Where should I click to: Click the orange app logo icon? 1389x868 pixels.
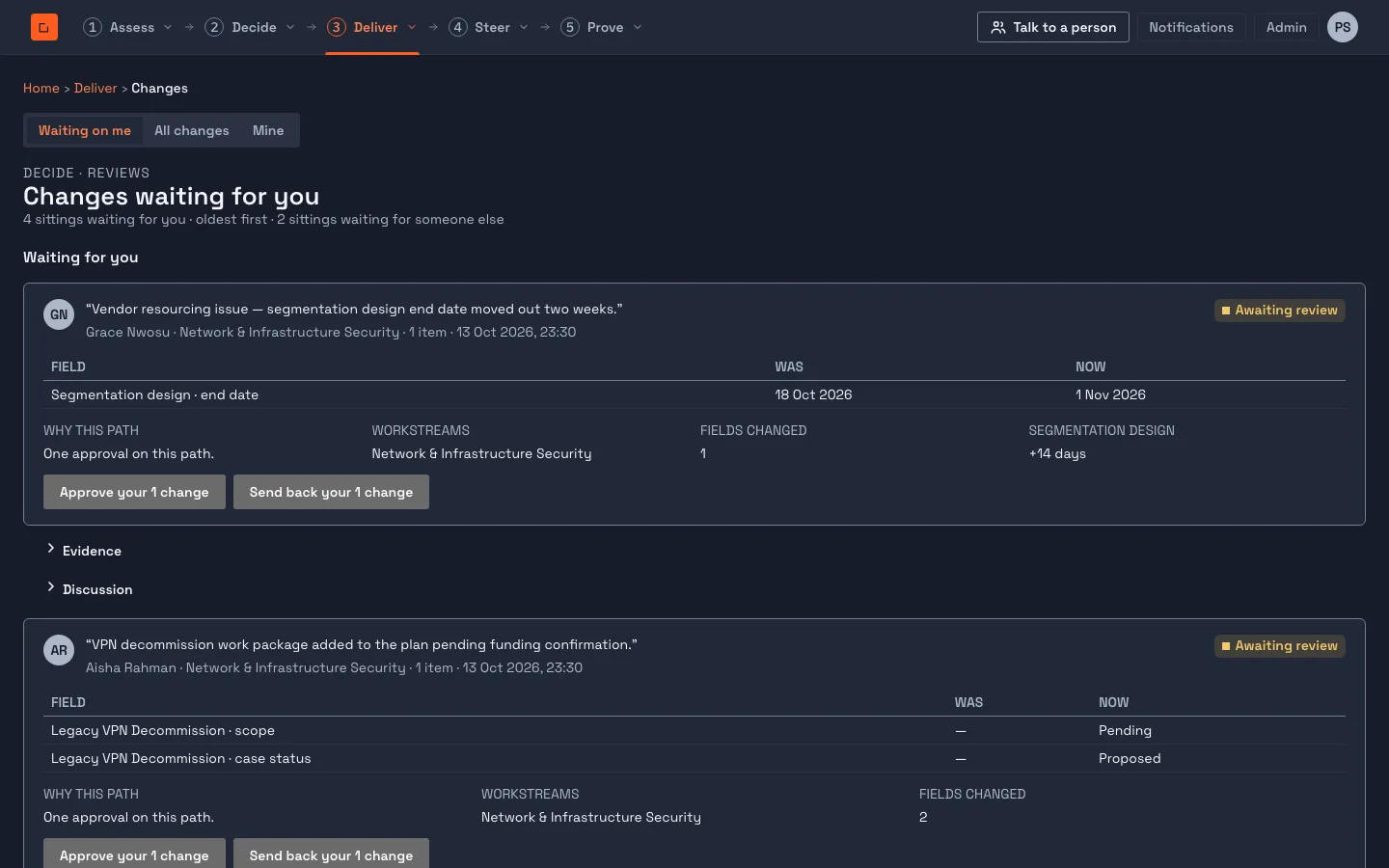(x=44, y=27)
